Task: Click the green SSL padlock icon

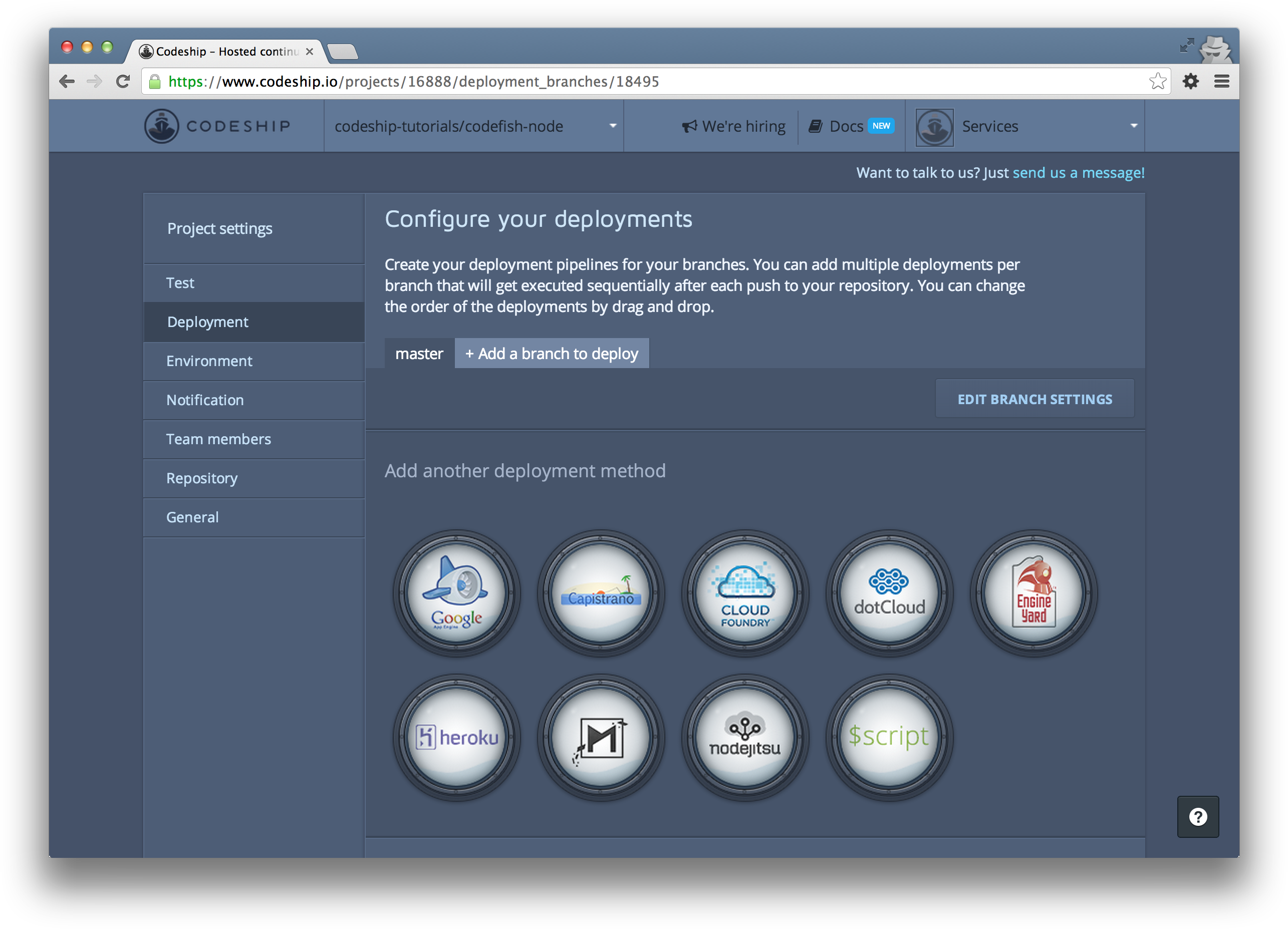Action: (154, 82)
